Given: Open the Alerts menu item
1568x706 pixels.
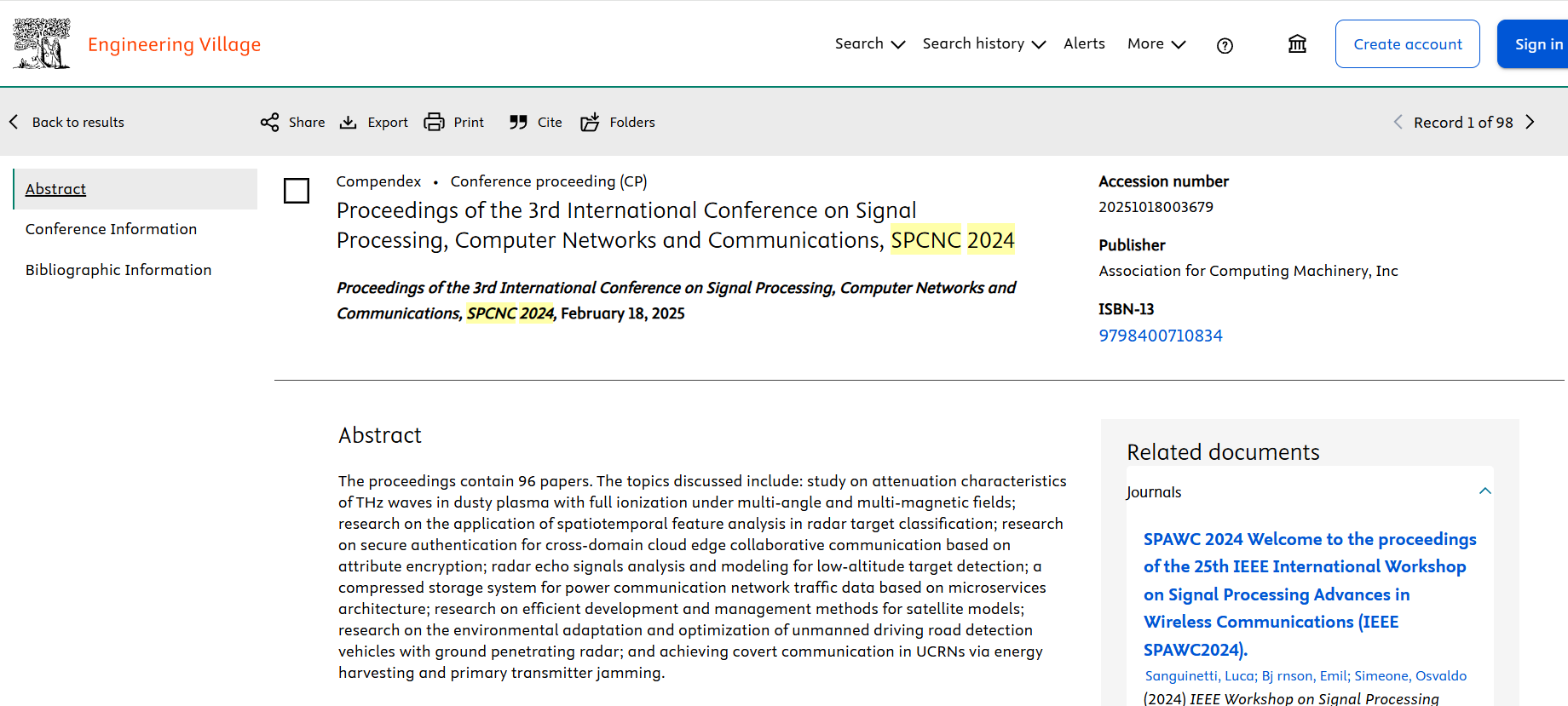Looking at the screenshot, I should click(1084, 43).
